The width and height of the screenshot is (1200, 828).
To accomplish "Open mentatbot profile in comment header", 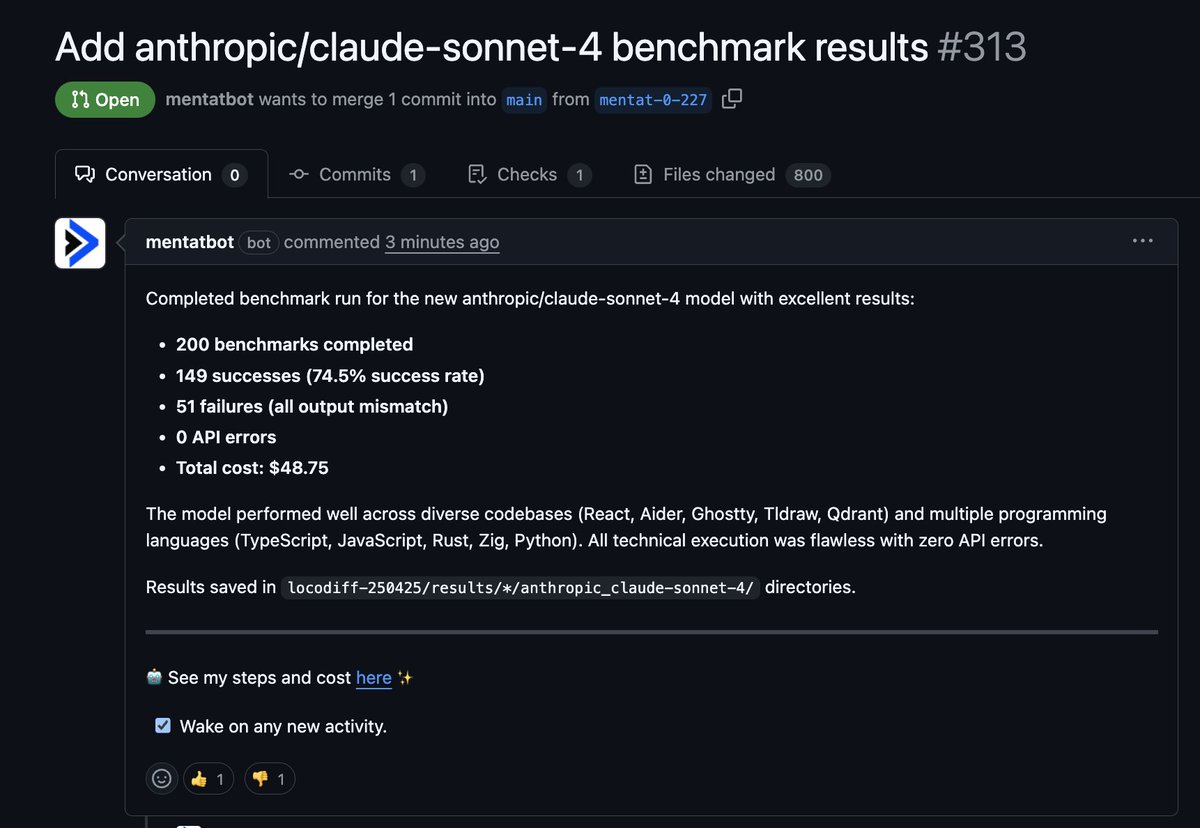I will [x=190, y=242].
